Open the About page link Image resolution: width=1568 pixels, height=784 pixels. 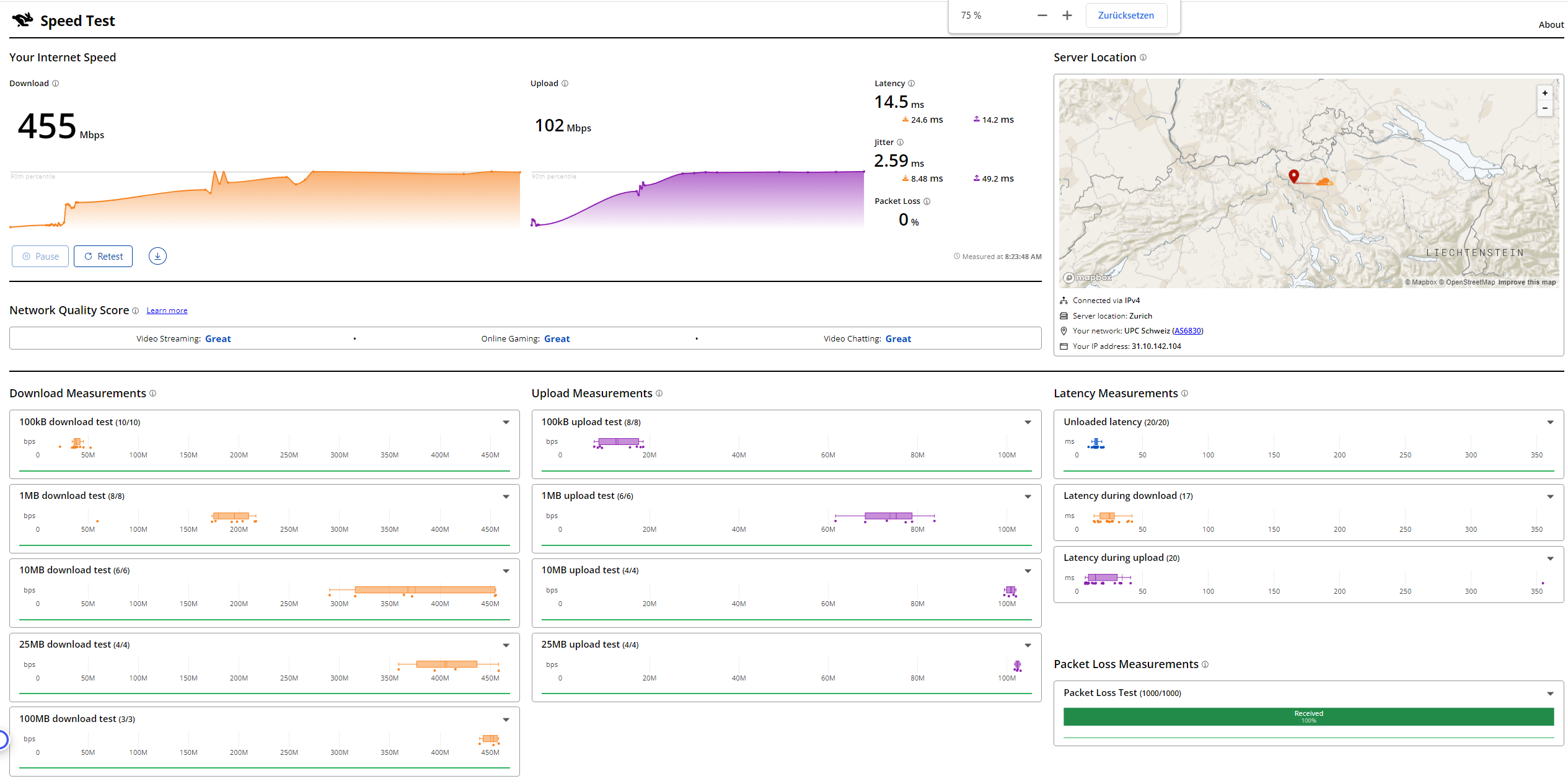[x=1551, y=25]
